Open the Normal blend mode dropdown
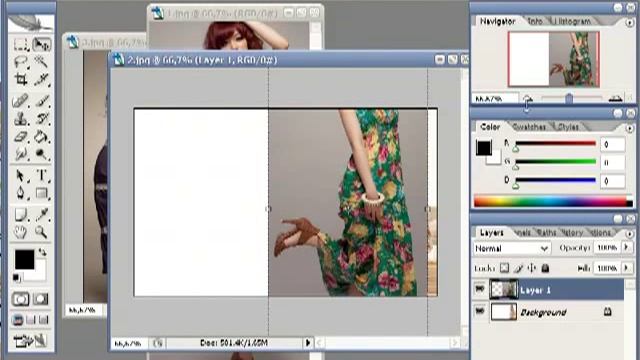The image size is (640, 360). point(512,248)
